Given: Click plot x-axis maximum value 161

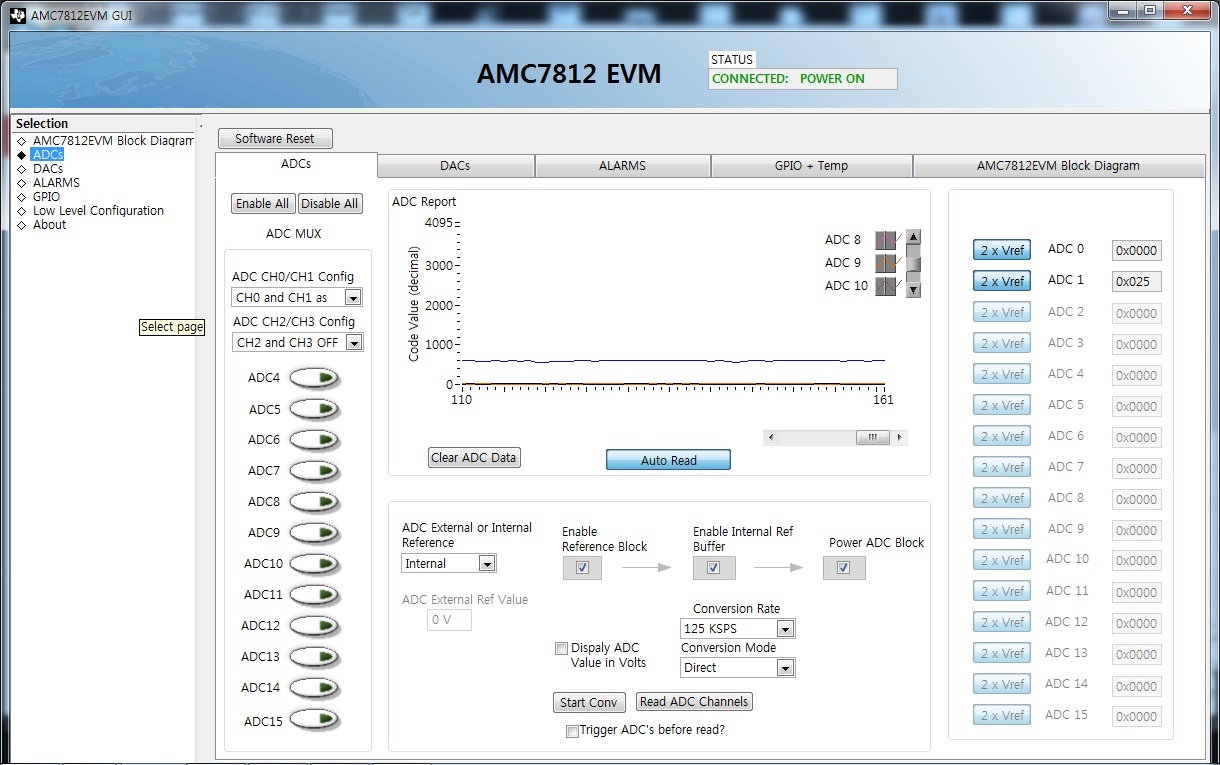Looking at the screenshot, I should (x=883, y=400).
